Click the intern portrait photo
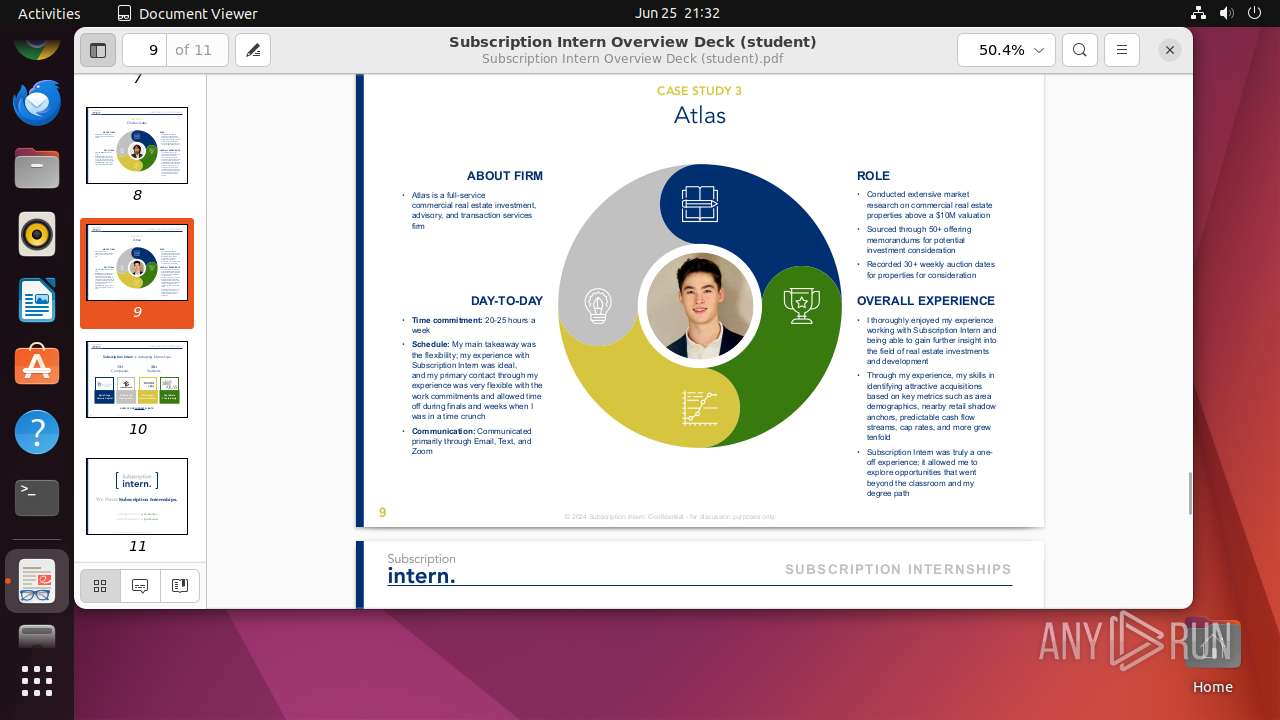This screenshot has width=1280, height=720. (700, 306)
